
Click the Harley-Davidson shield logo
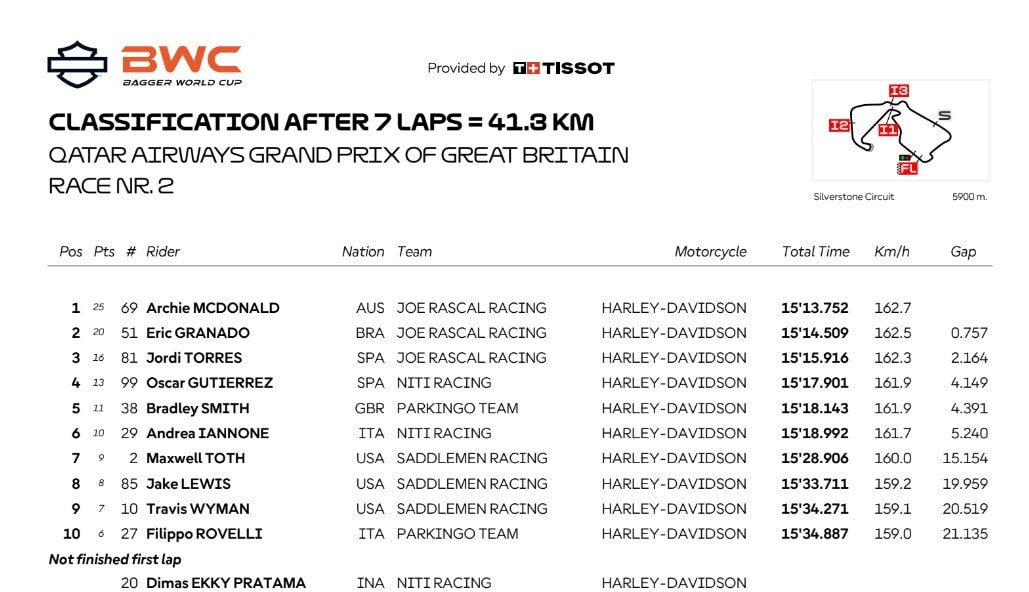(77, 64)
